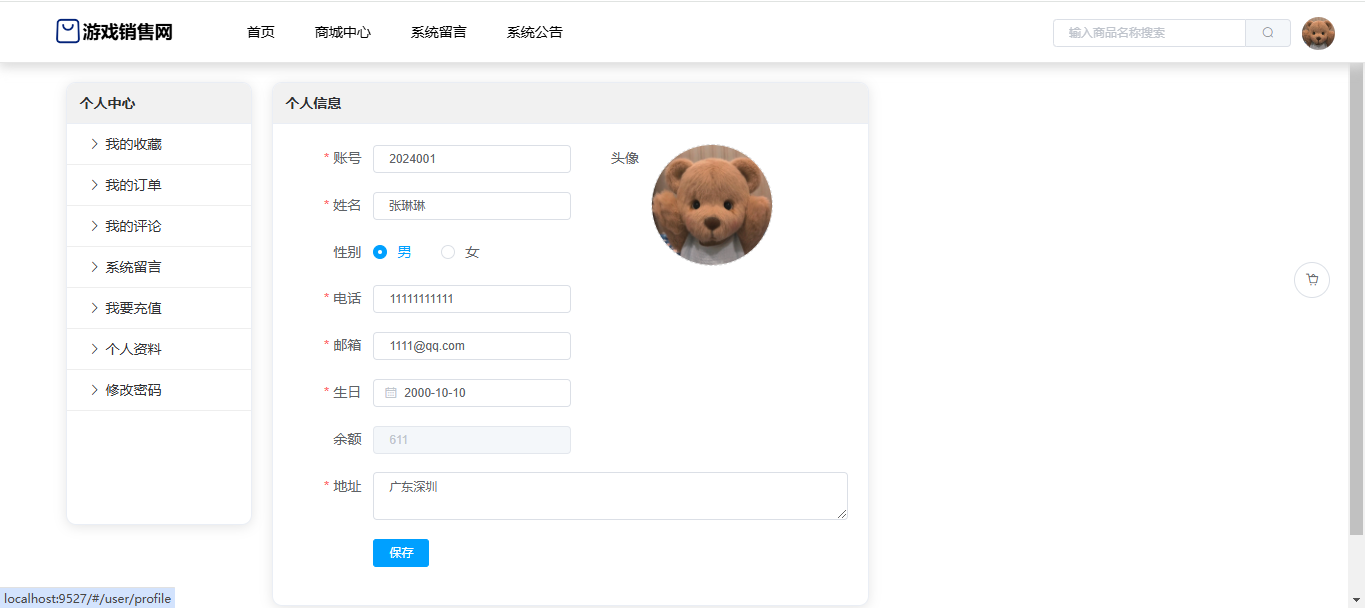Select the 男 gender radio button
1365x608 pixels.
[380, 252]
